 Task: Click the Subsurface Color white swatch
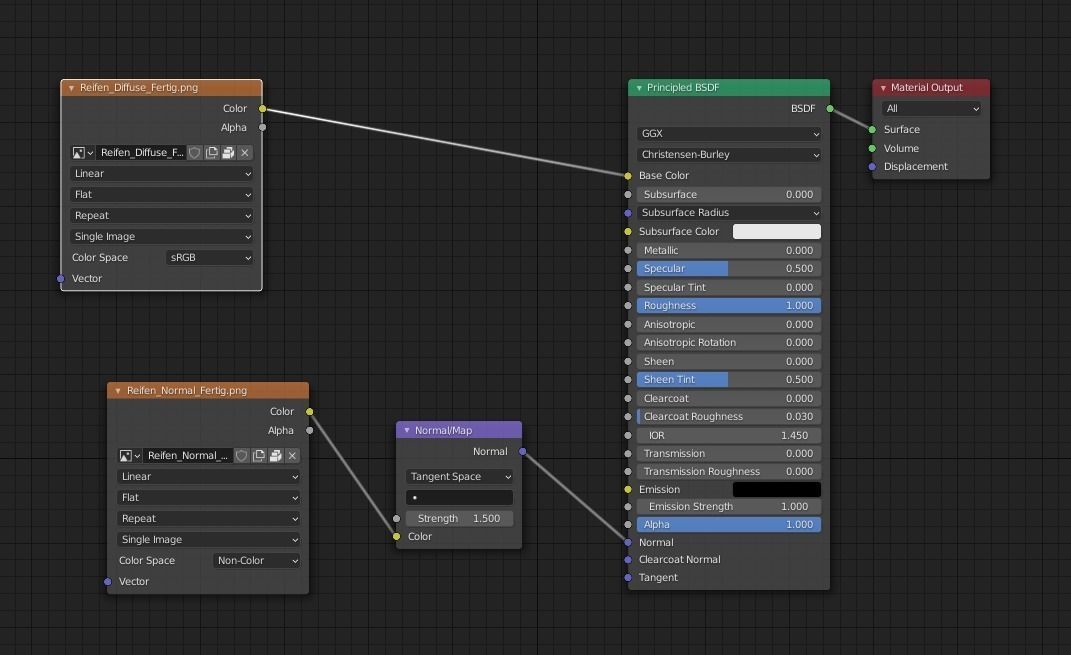coord(777,232)
